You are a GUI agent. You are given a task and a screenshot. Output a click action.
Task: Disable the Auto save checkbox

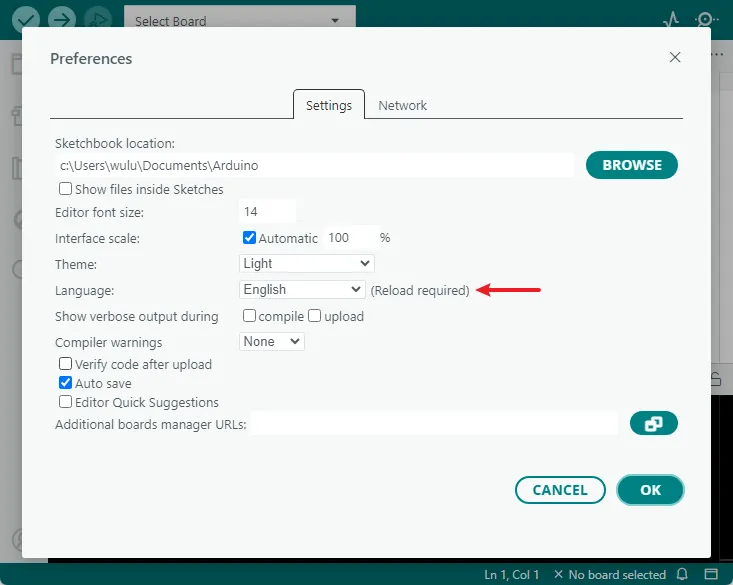[66, 383]
